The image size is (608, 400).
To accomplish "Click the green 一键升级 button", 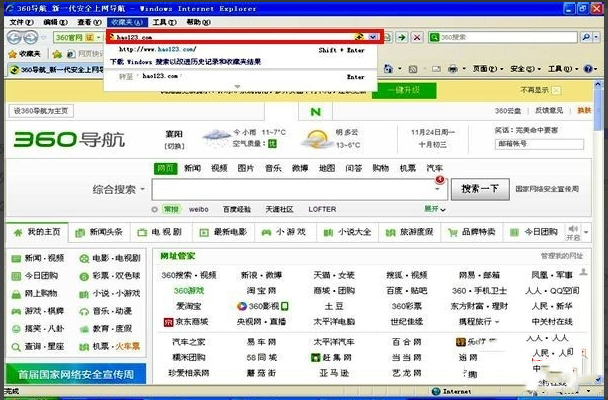I will point(404,90).
